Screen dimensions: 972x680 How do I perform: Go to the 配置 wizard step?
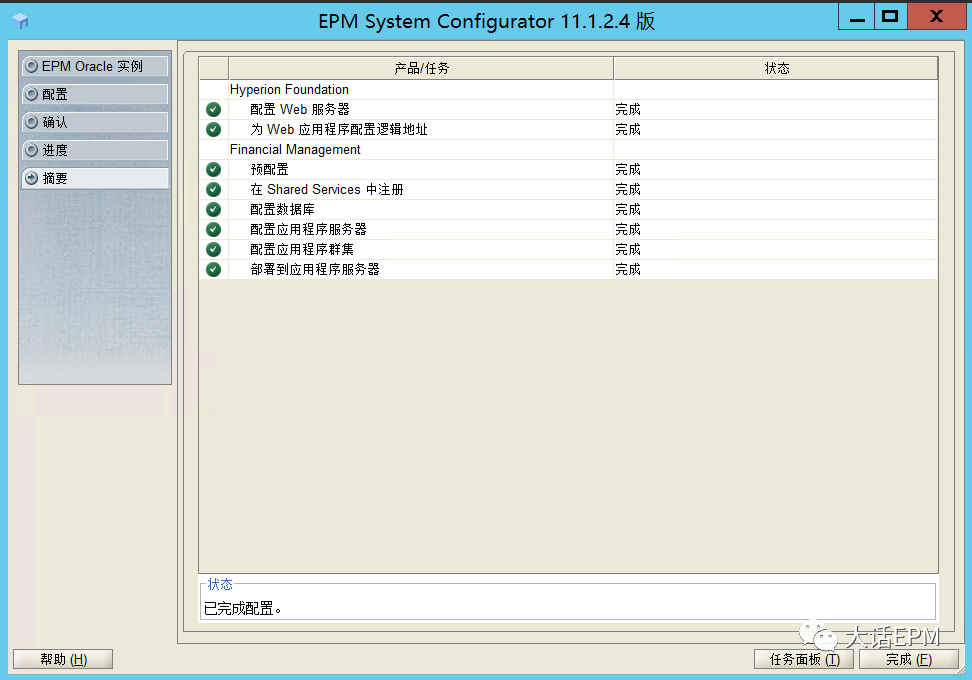[x=95, y=94]
